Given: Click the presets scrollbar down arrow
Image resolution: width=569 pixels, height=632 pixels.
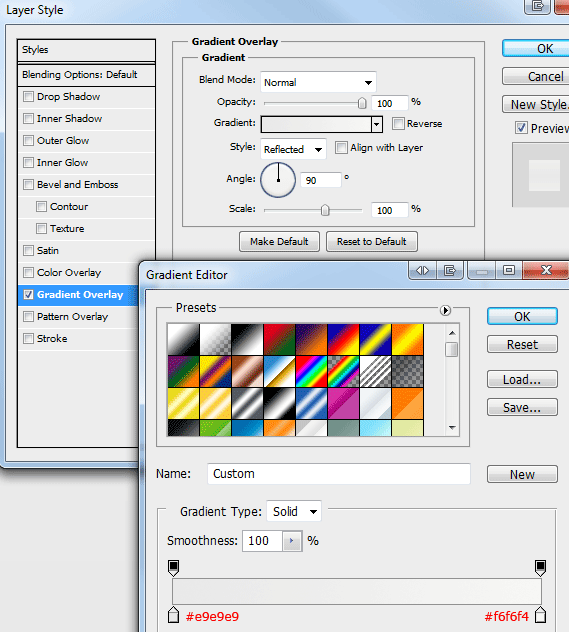Looking at the screenshot, I should [452, 428].
